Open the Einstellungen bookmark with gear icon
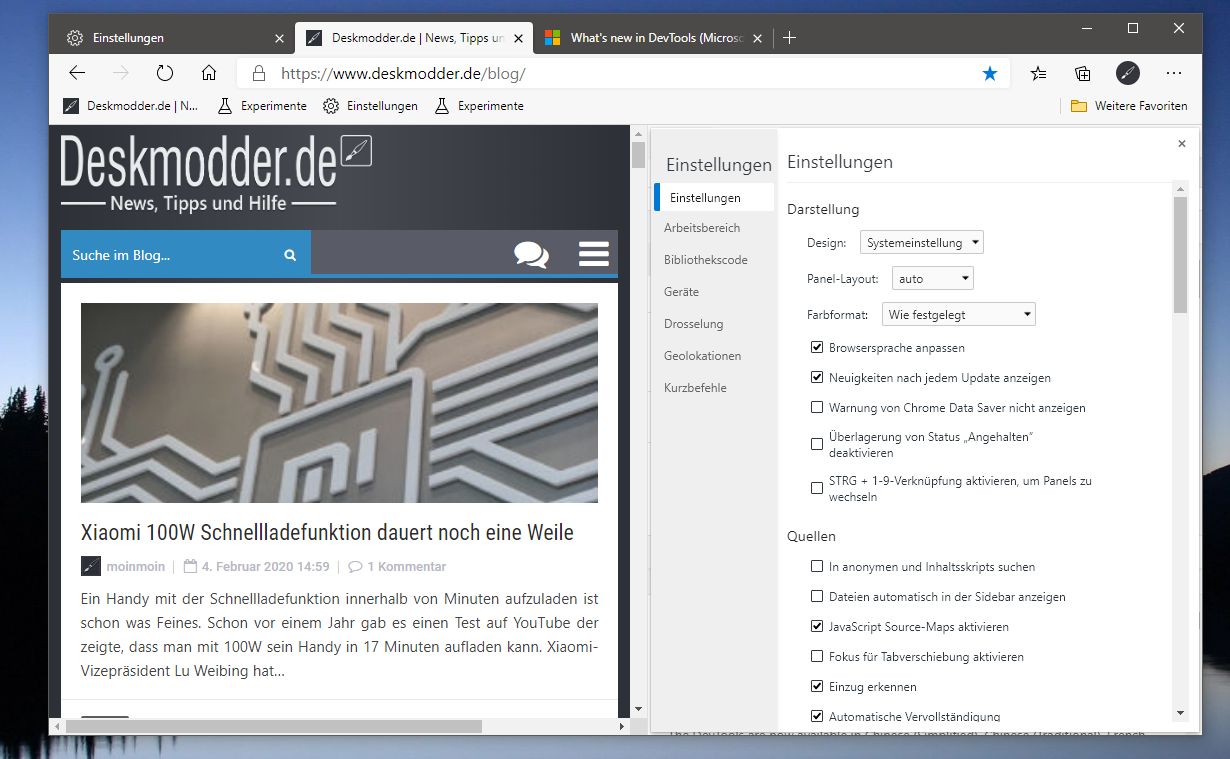This screenshot has width=1230, height=759. (x=370, y=106)
